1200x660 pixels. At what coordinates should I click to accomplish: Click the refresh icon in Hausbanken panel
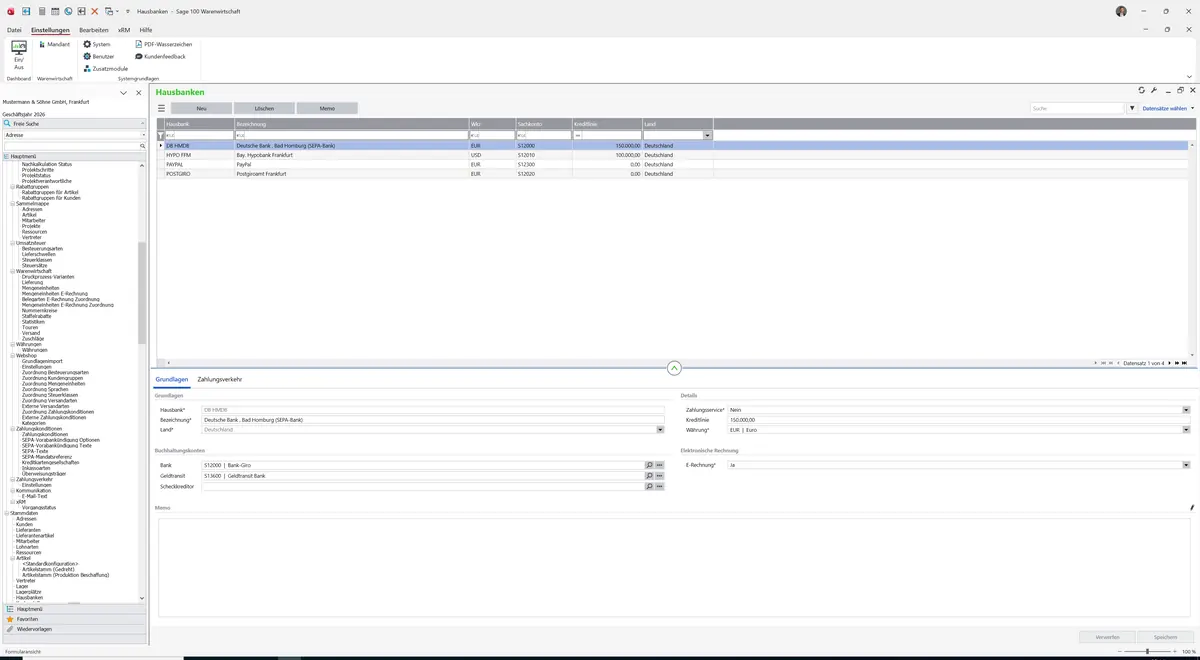click(1142, 90)
